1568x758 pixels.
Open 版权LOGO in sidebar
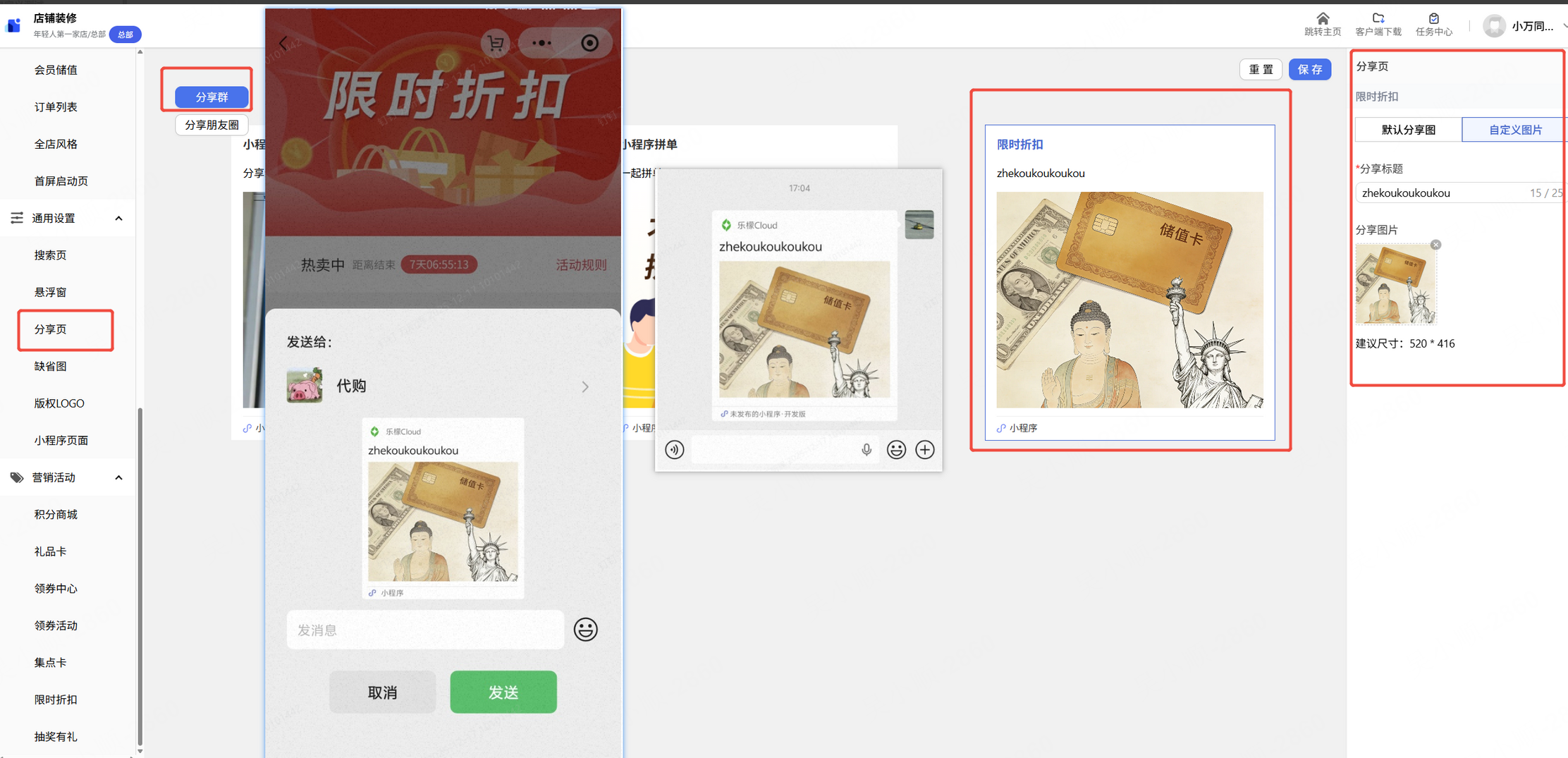pyautogui.click(x=59, y=403)
